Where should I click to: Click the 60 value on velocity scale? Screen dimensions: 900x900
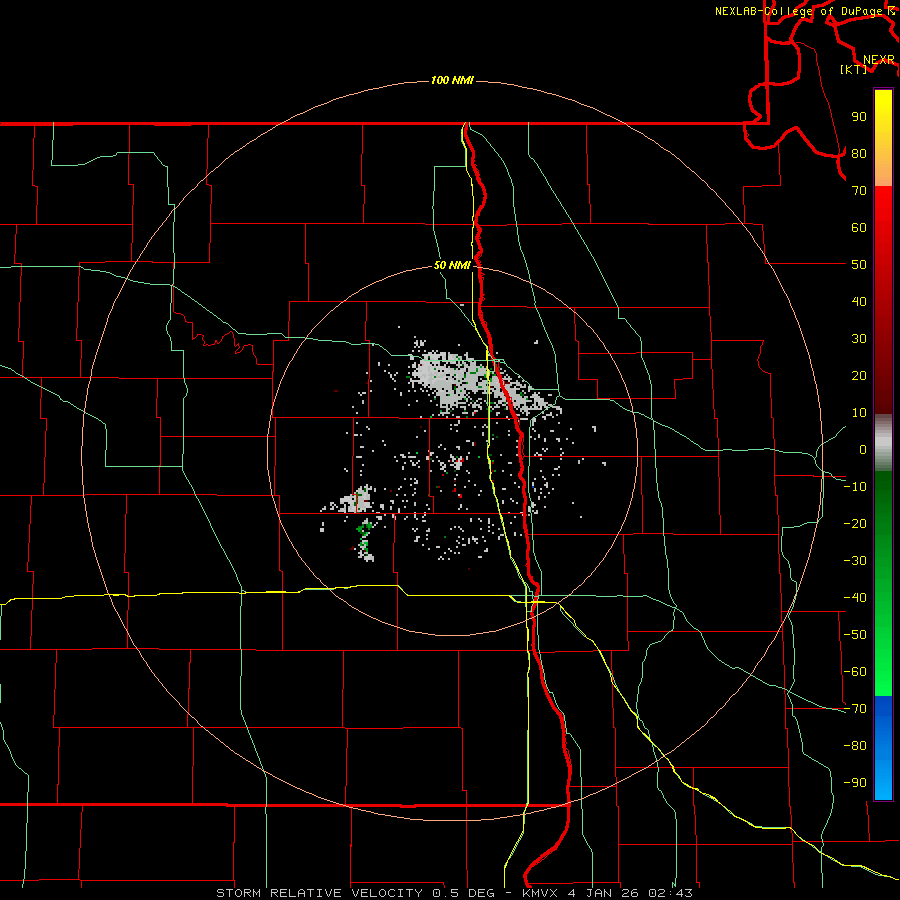pos(859,228)
